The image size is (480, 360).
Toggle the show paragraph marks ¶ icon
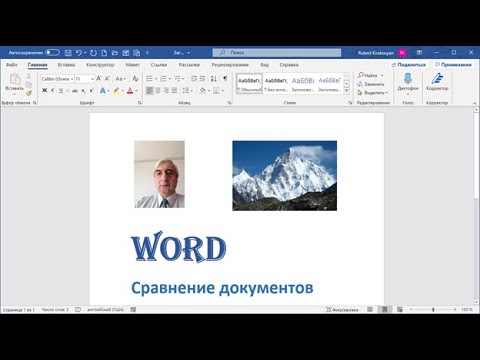pyautogui.click(x=225, y=79)
